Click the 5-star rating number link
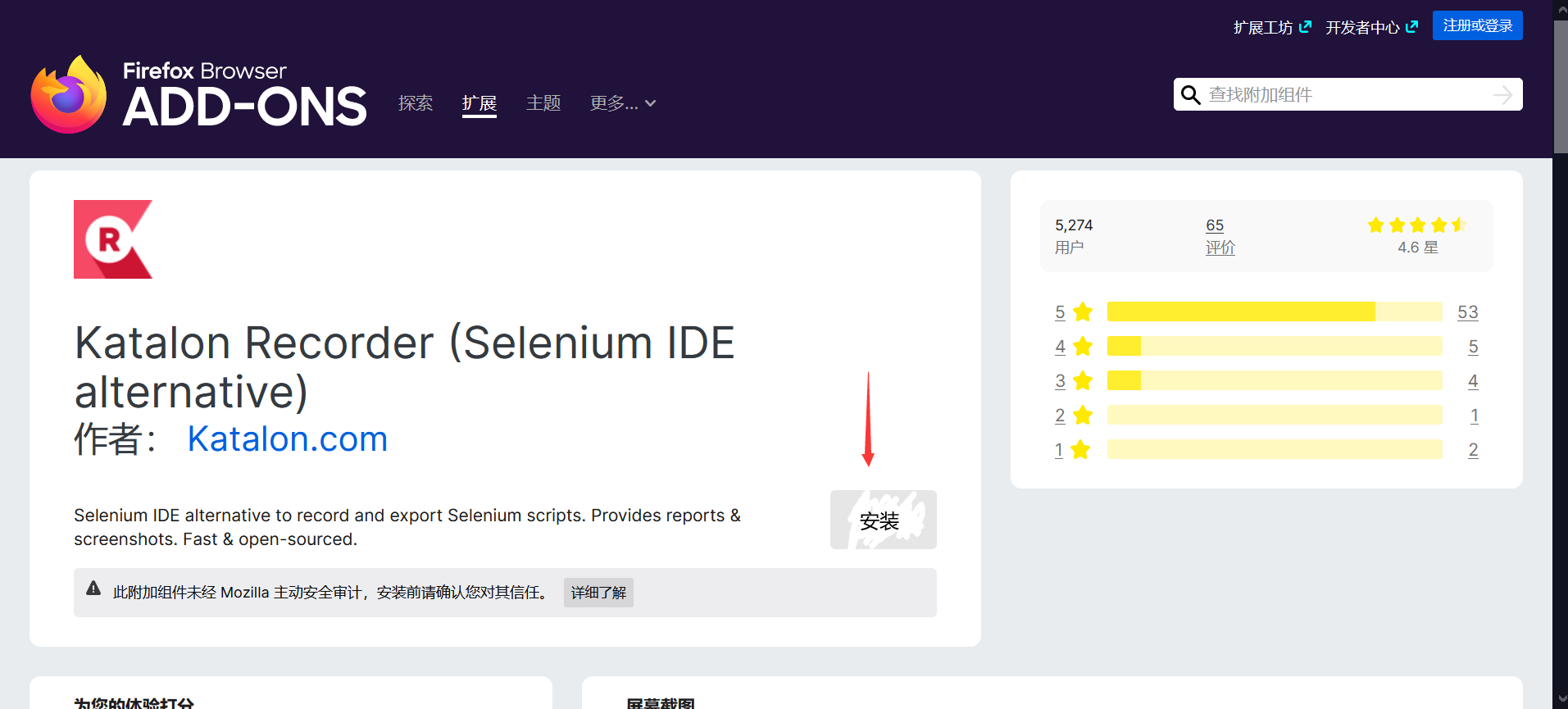 1060,312
